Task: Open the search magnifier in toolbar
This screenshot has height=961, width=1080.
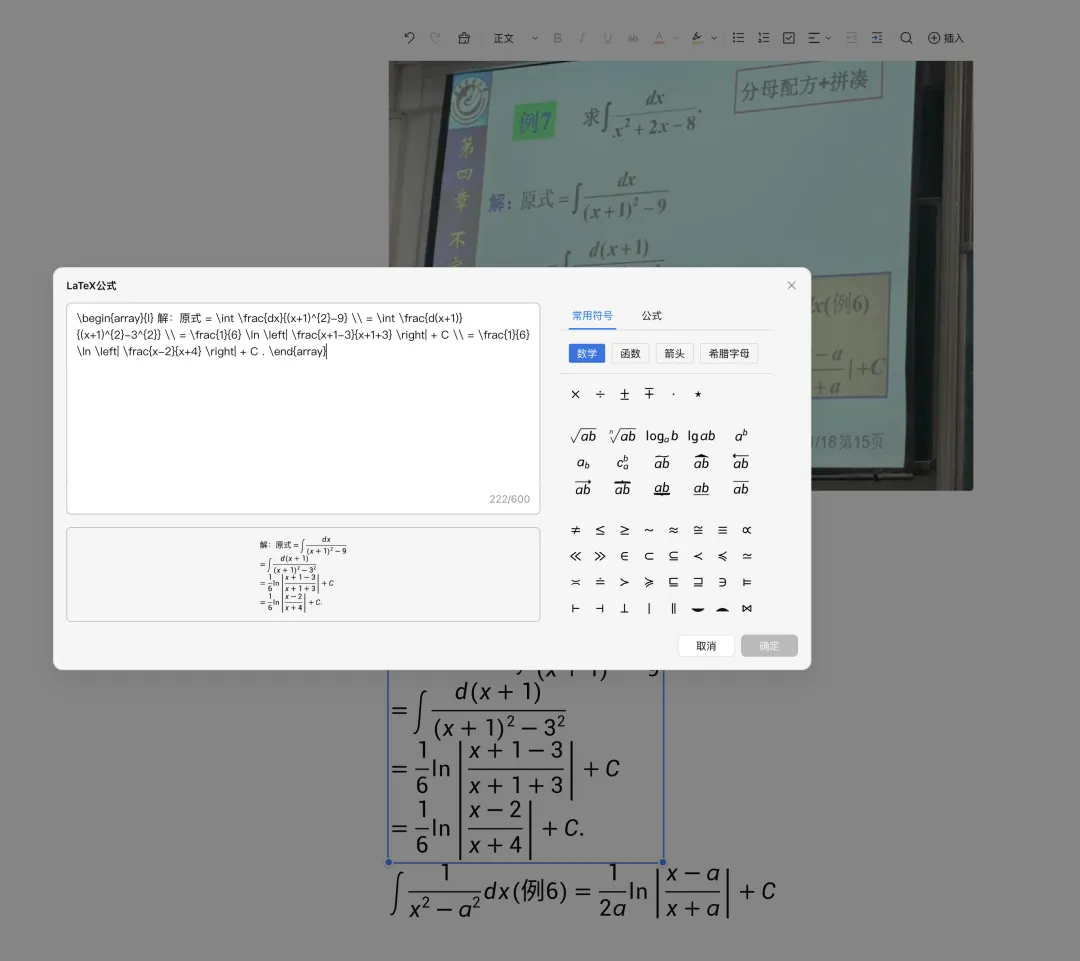Action: pyautogui.click(x=906, y=38)
